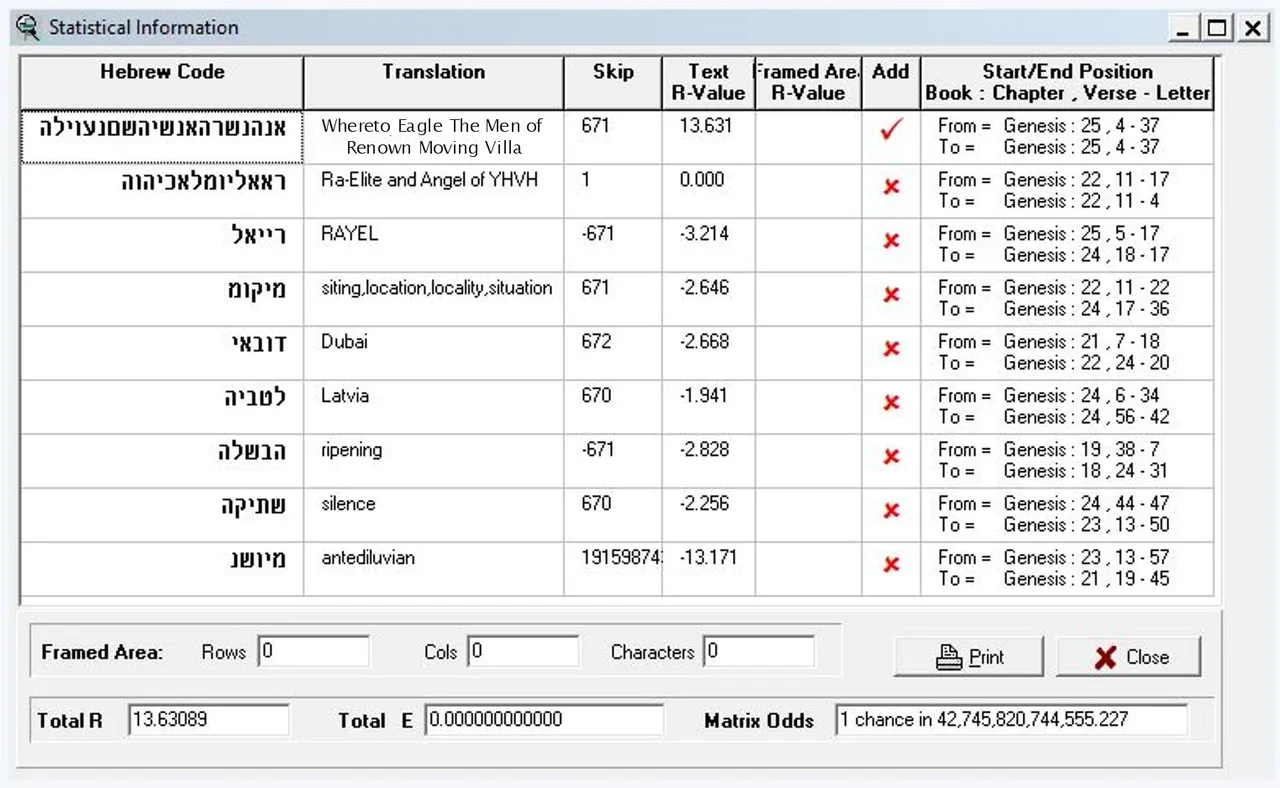Click position 'Genesis : 24 , 56 - 42'
The image size is (1280, 788).
1086,417
